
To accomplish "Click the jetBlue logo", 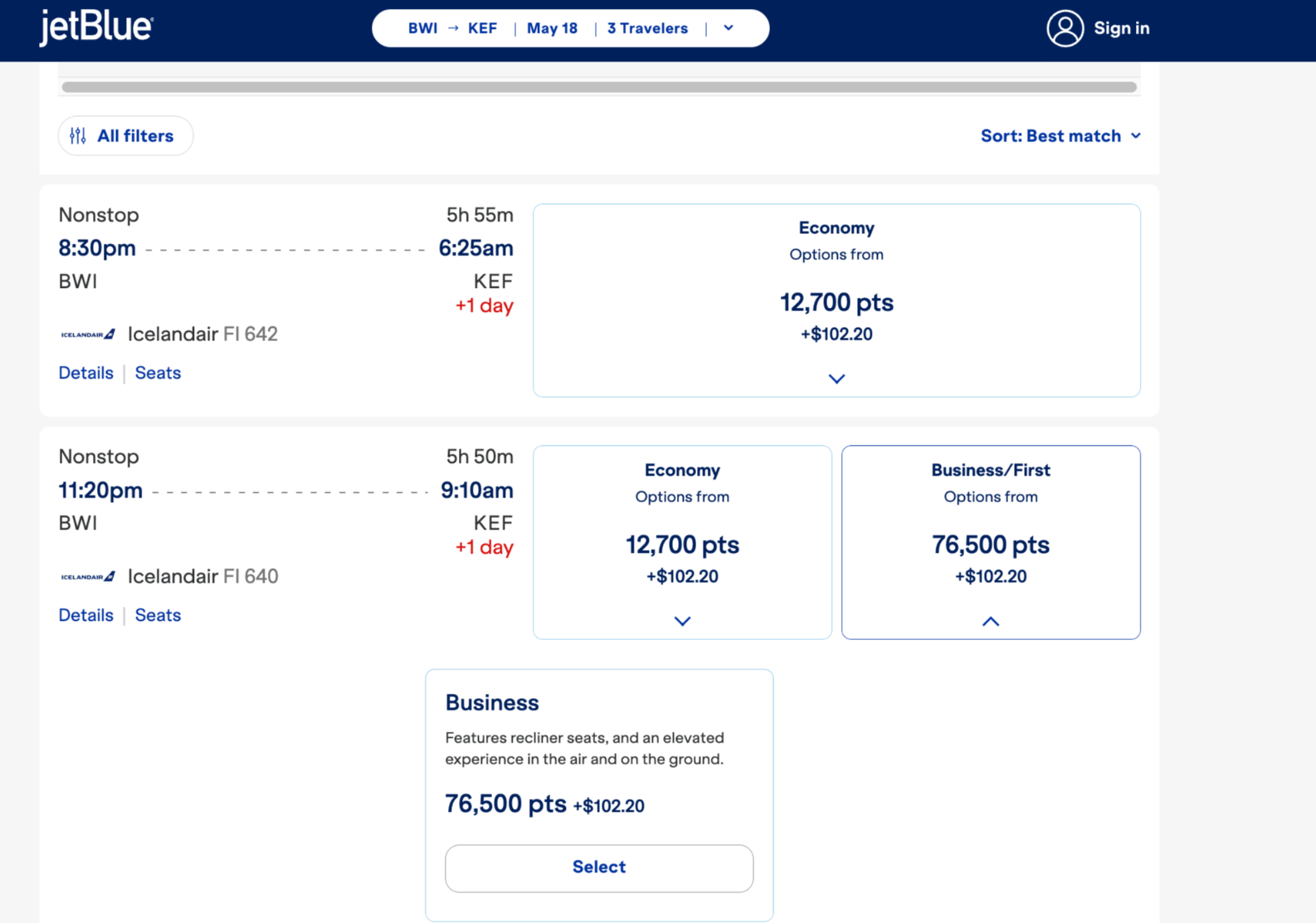I will click(96, 27).
